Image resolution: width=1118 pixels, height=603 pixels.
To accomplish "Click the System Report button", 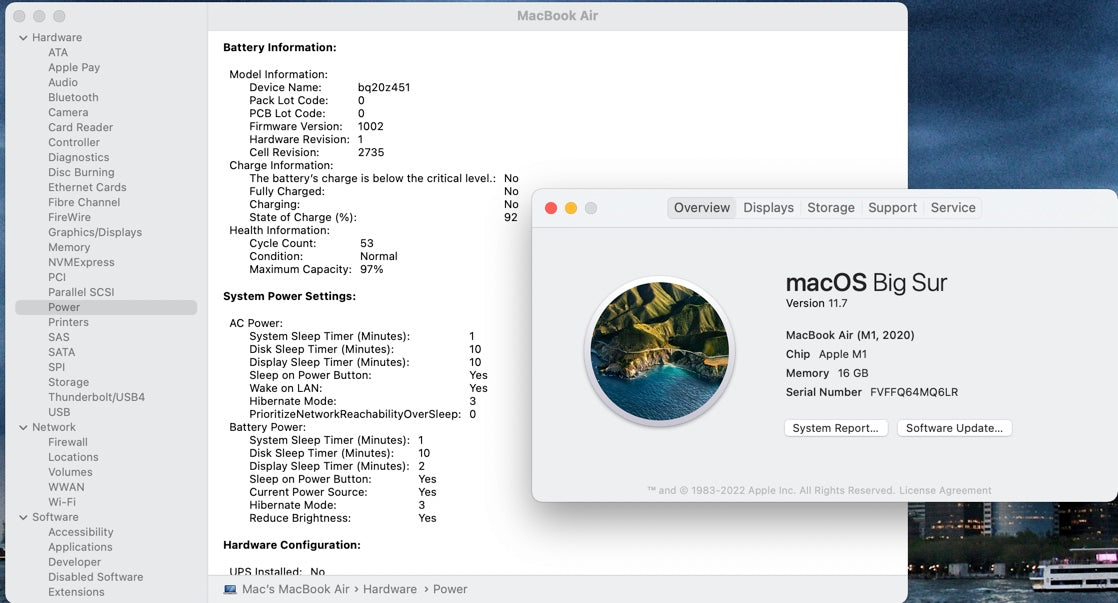I will (835, 428).
